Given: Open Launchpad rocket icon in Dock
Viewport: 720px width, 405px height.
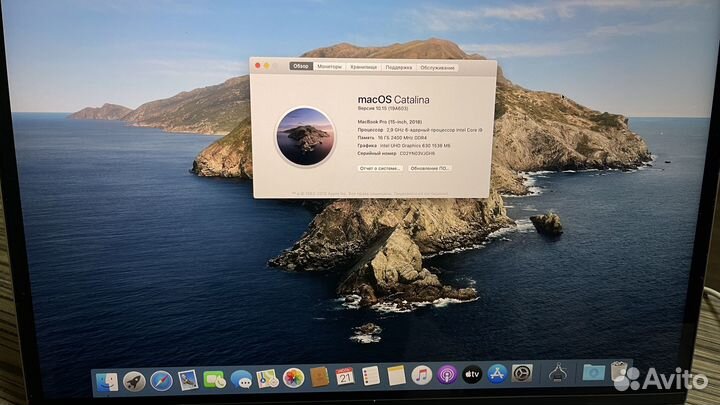Looking at the screenshot, I should pyautogui.click(x=135, y=381).
